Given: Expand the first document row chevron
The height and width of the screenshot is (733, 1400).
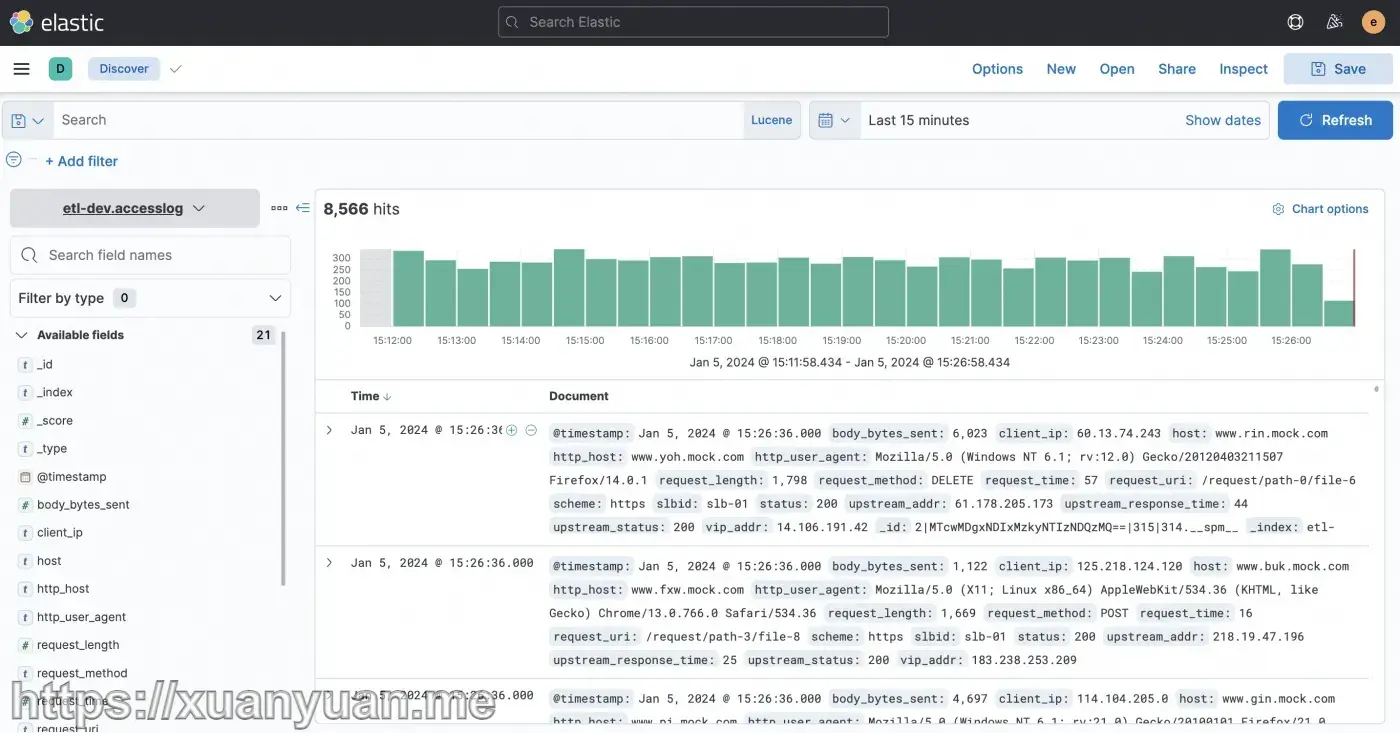Looking at the screenshot, I should [x=329, y=430].
